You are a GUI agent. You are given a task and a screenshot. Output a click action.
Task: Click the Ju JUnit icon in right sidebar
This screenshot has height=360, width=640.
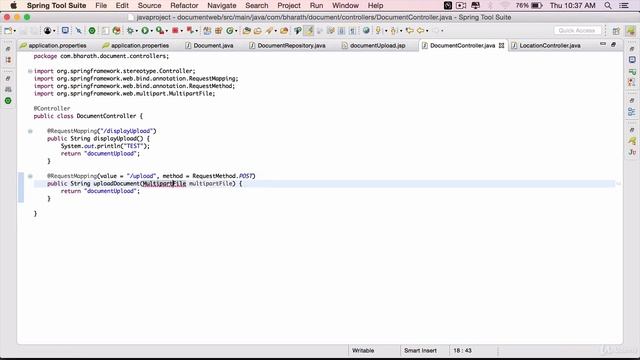[x=632, y=152]
